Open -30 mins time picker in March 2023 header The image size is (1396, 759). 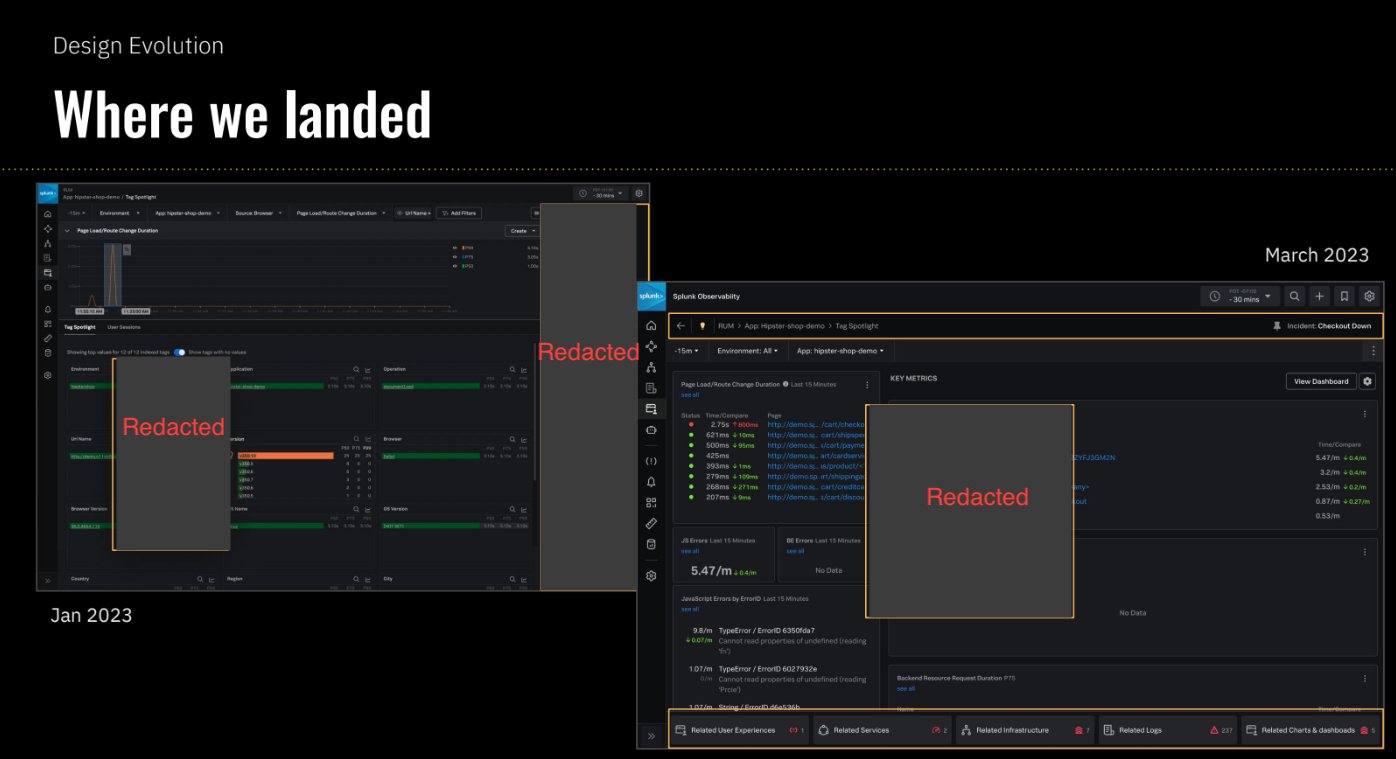pyautogui.click(x=1240, y=296)
